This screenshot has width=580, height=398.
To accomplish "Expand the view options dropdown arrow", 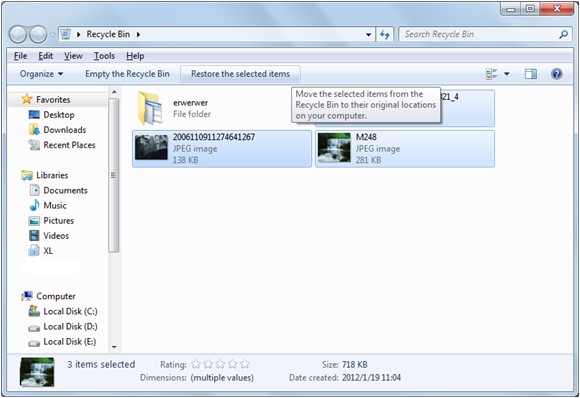I will pyautogui.click(x=507, y=74).
